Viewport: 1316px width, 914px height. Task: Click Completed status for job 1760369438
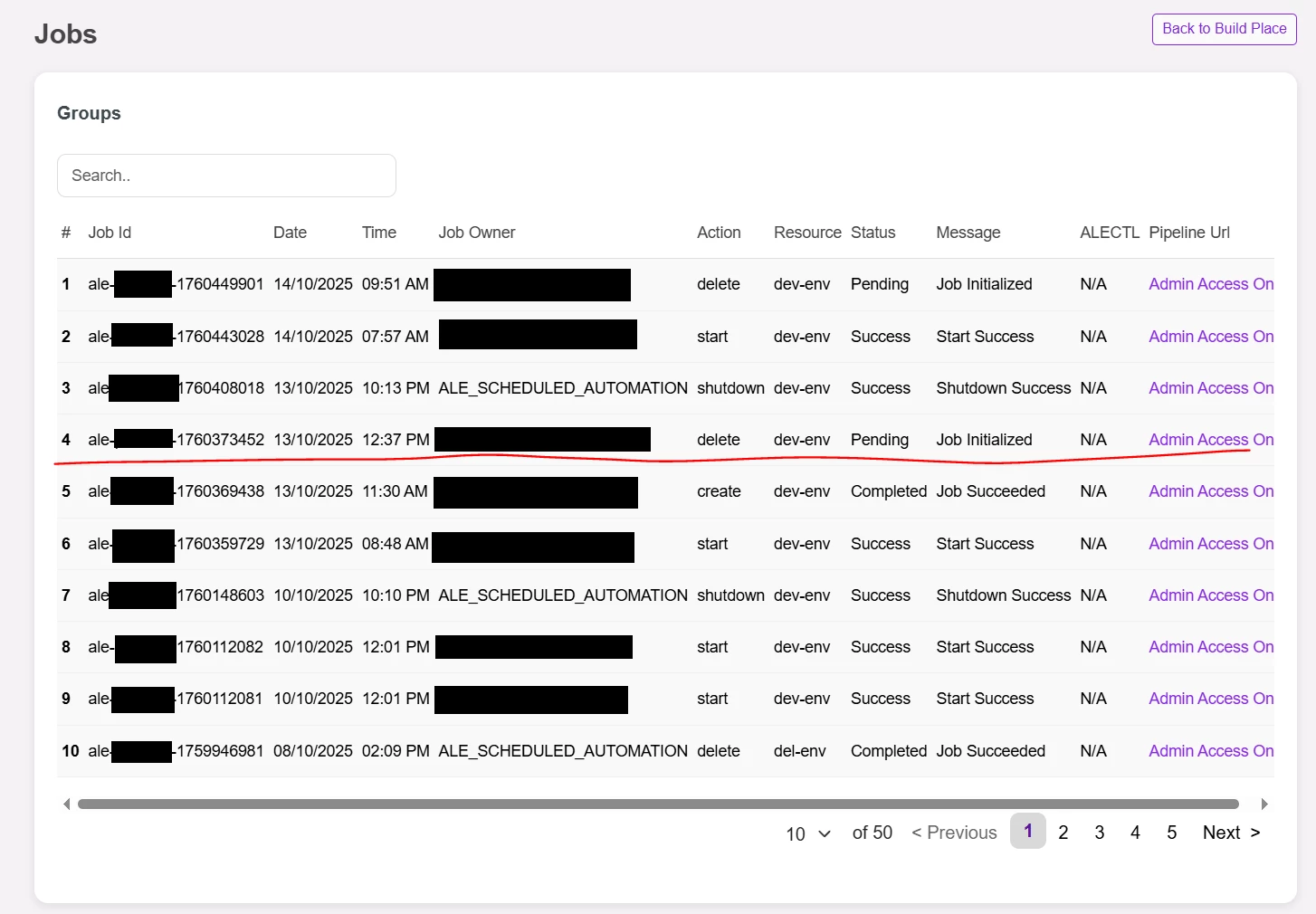pos(889,491)
